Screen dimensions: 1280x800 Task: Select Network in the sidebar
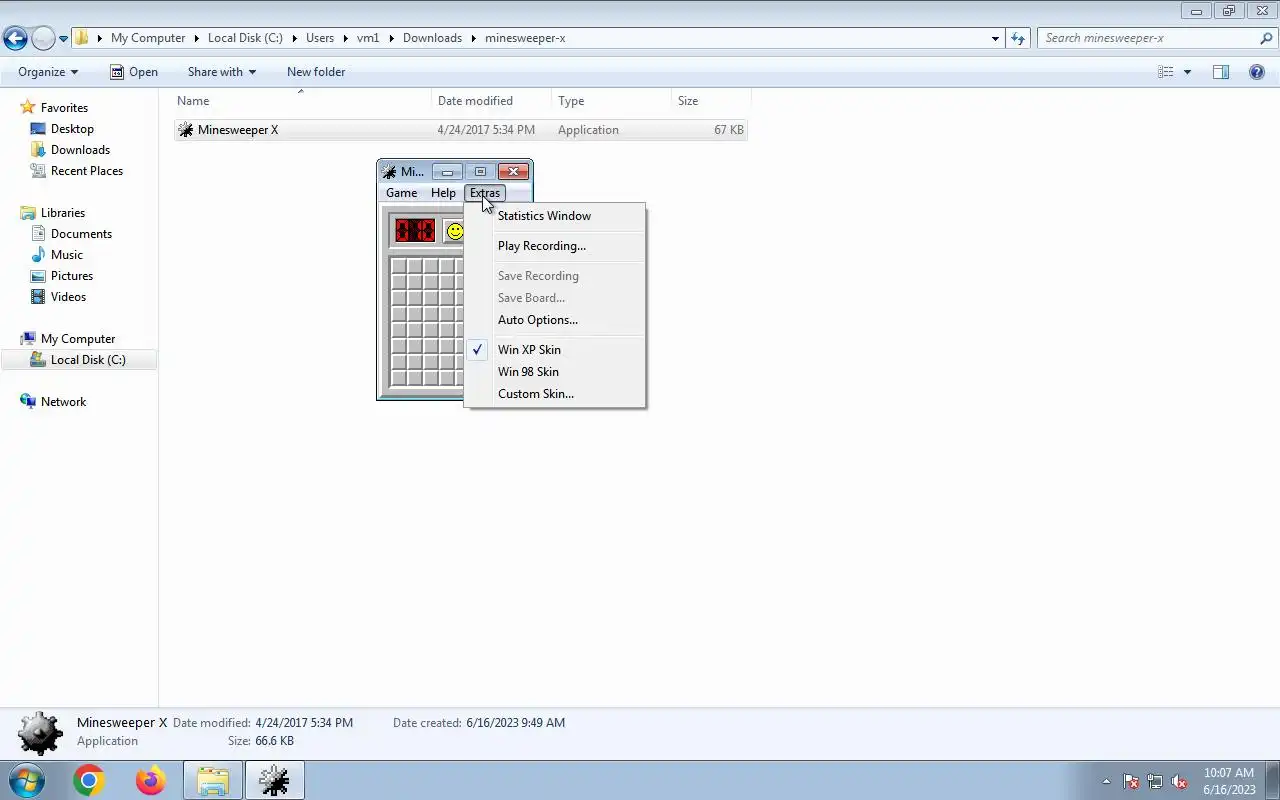click(63, 402)
